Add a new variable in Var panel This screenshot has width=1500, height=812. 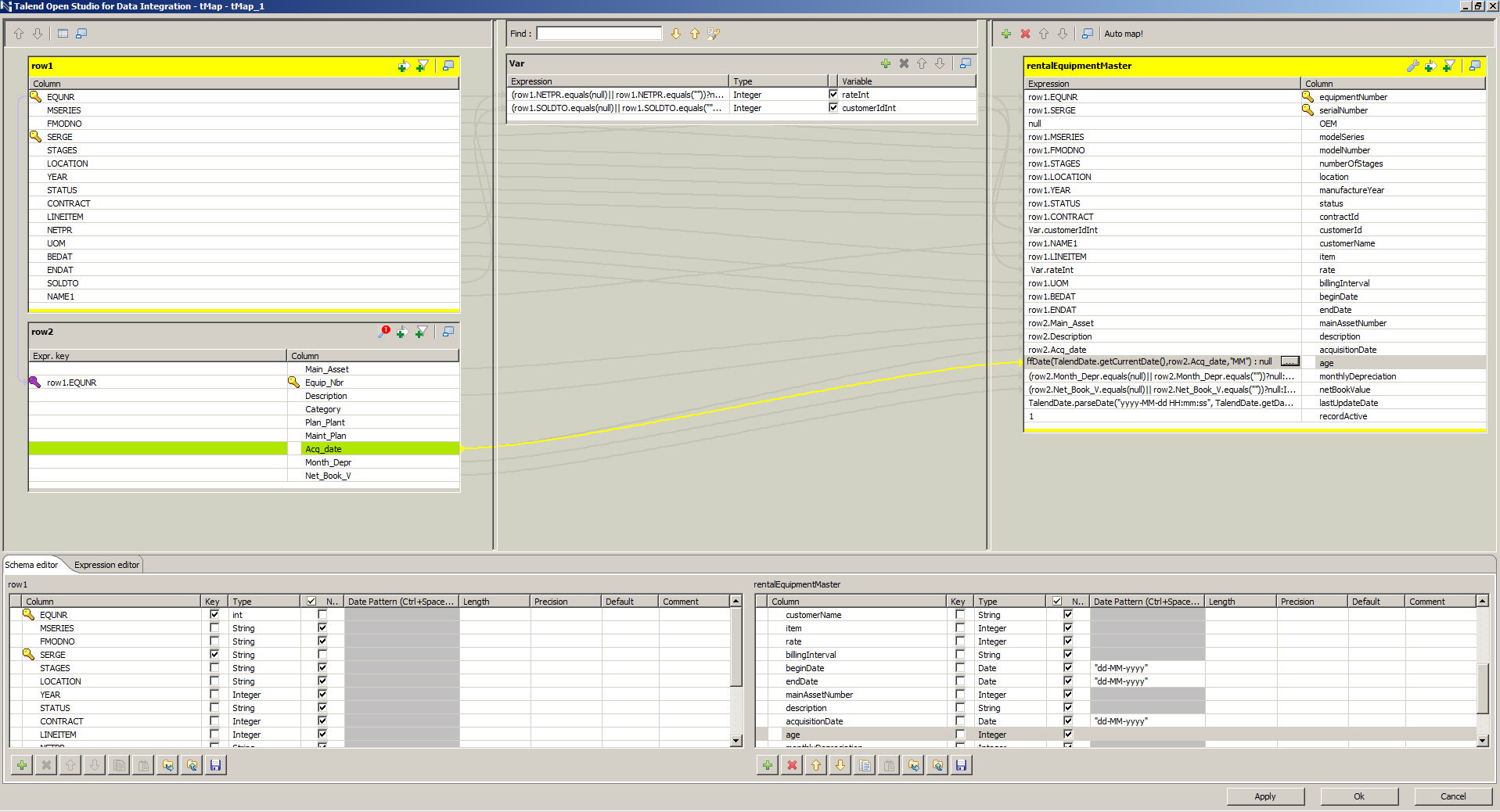[x=886, y=63]
